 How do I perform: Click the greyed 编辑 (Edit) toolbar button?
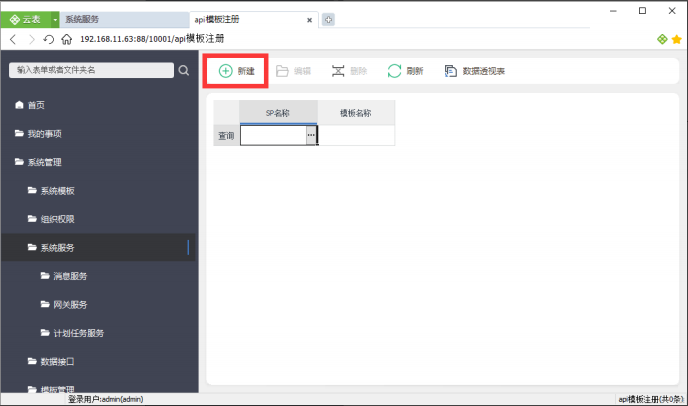point(294,71)
